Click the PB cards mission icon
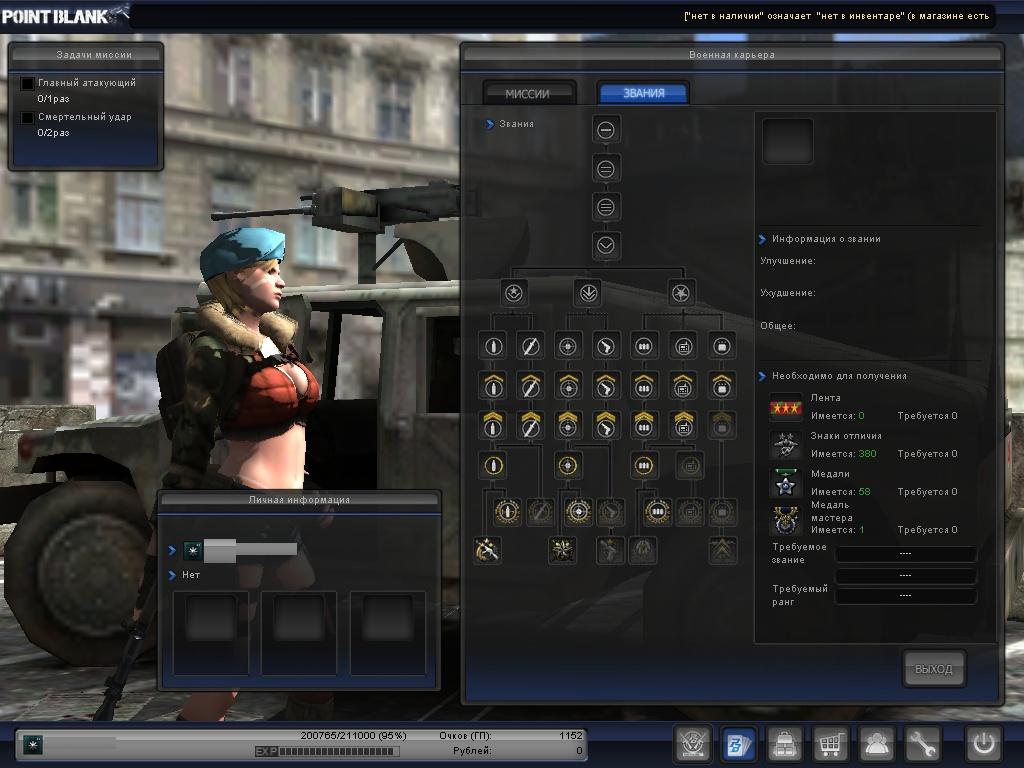1024x768 pixels. 739,745
